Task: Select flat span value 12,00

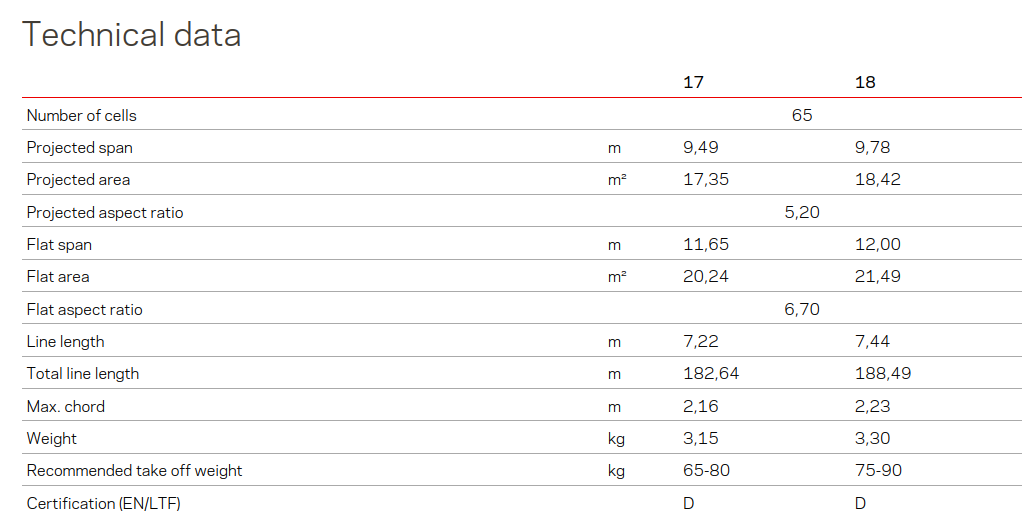Action: (877, 245)
